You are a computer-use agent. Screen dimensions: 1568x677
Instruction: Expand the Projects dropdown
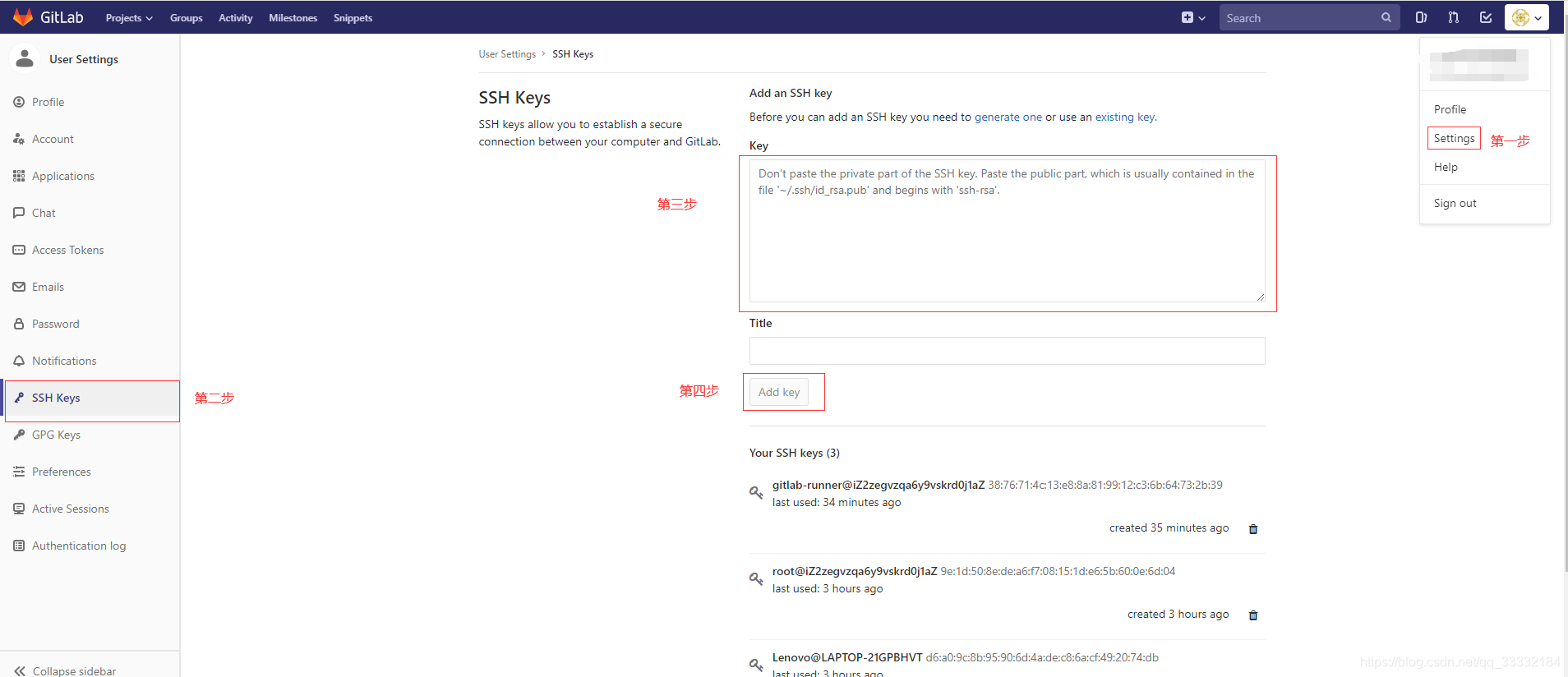pyautogui.click(x=129, y=18)
